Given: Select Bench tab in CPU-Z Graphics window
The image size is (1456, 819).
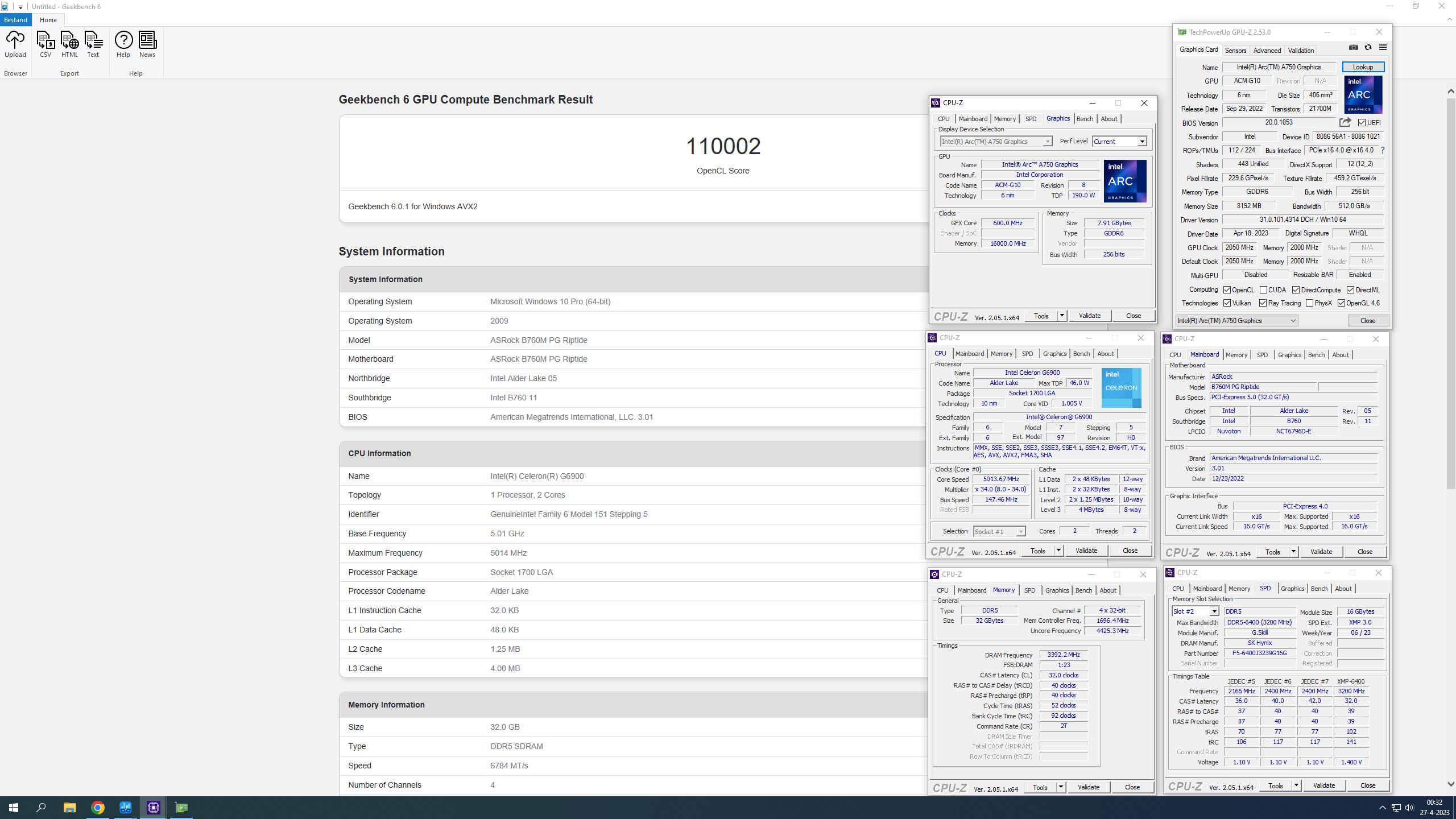Looking at the screenshot, I should coord(1085,119).
